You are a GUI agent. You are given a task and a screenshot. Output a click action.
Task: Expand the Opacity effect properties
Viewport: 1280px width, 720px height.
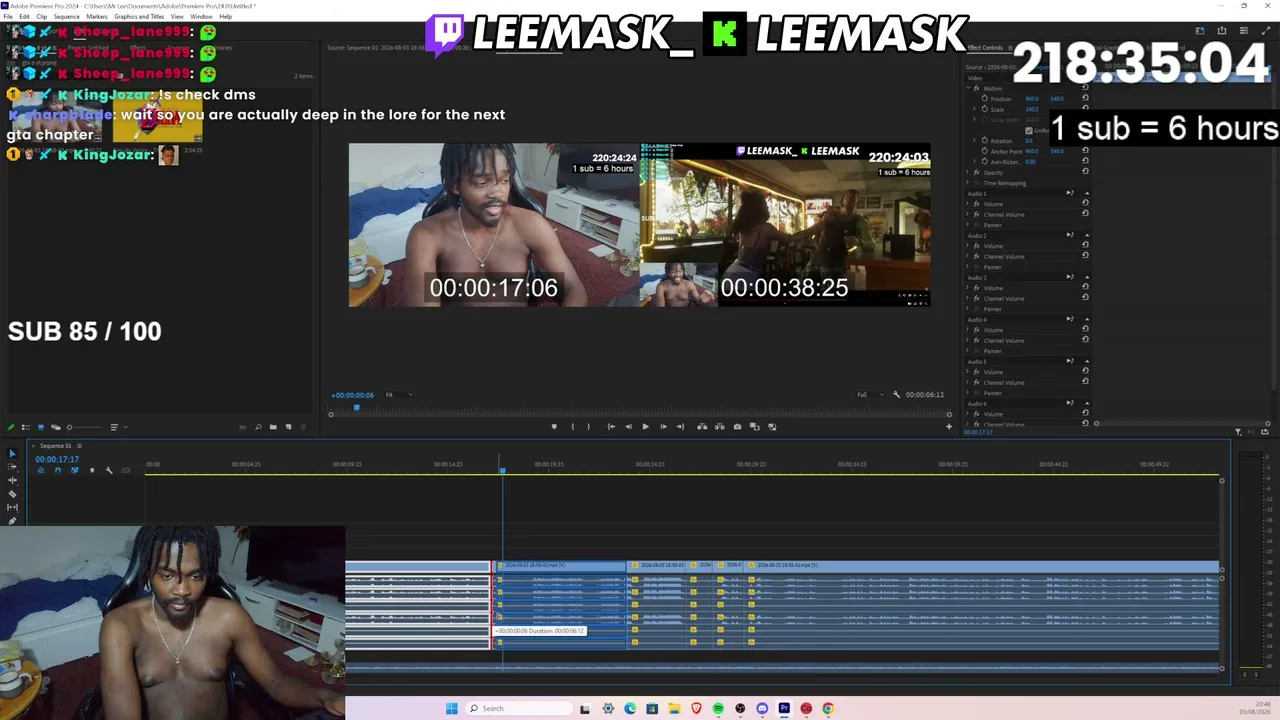[968, 173]
